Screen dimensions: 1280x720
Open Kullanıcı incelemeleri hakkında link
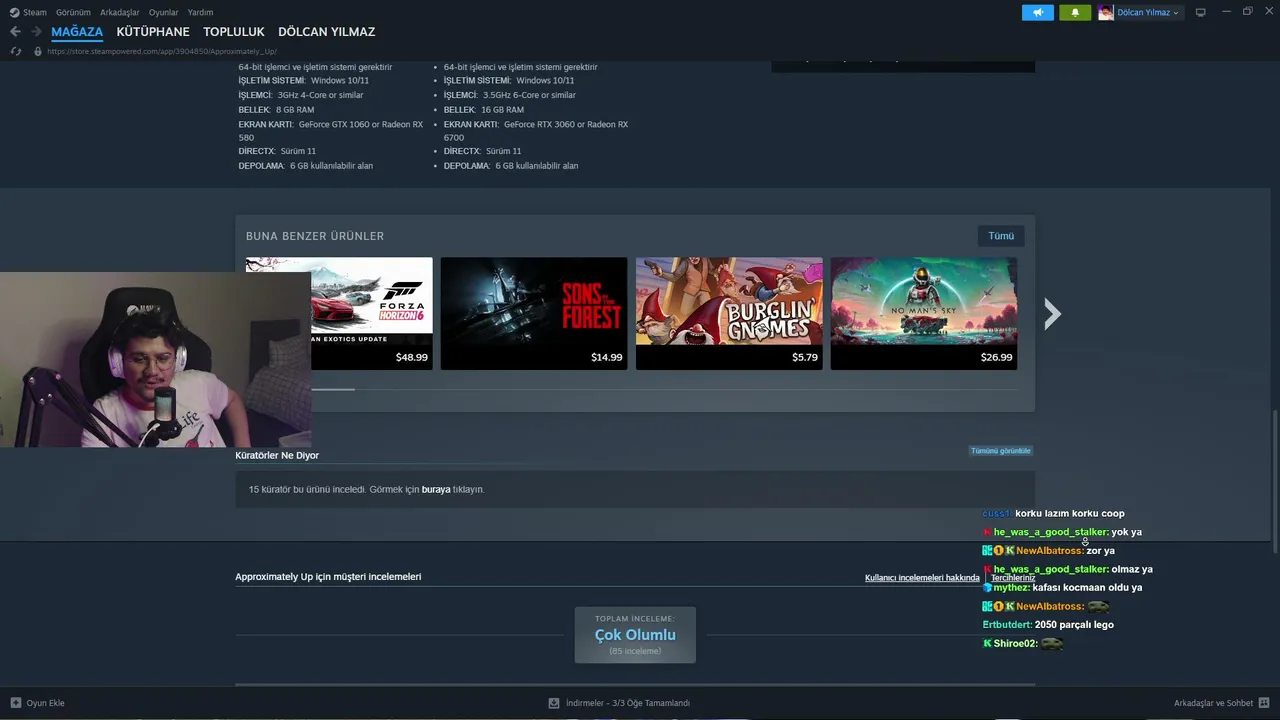pos(922,578)
